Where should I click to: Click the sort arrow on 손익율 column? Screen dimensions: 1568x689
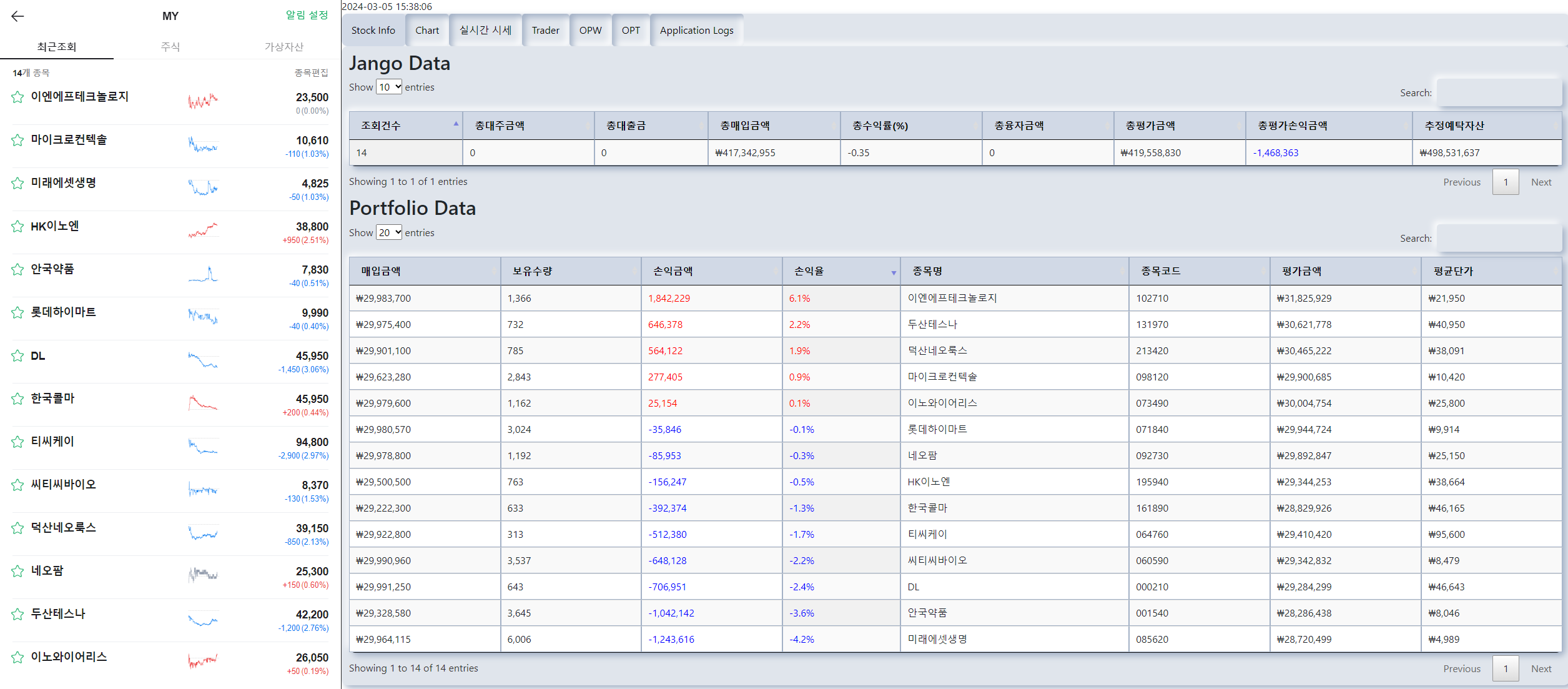click(x=893, y=272)
